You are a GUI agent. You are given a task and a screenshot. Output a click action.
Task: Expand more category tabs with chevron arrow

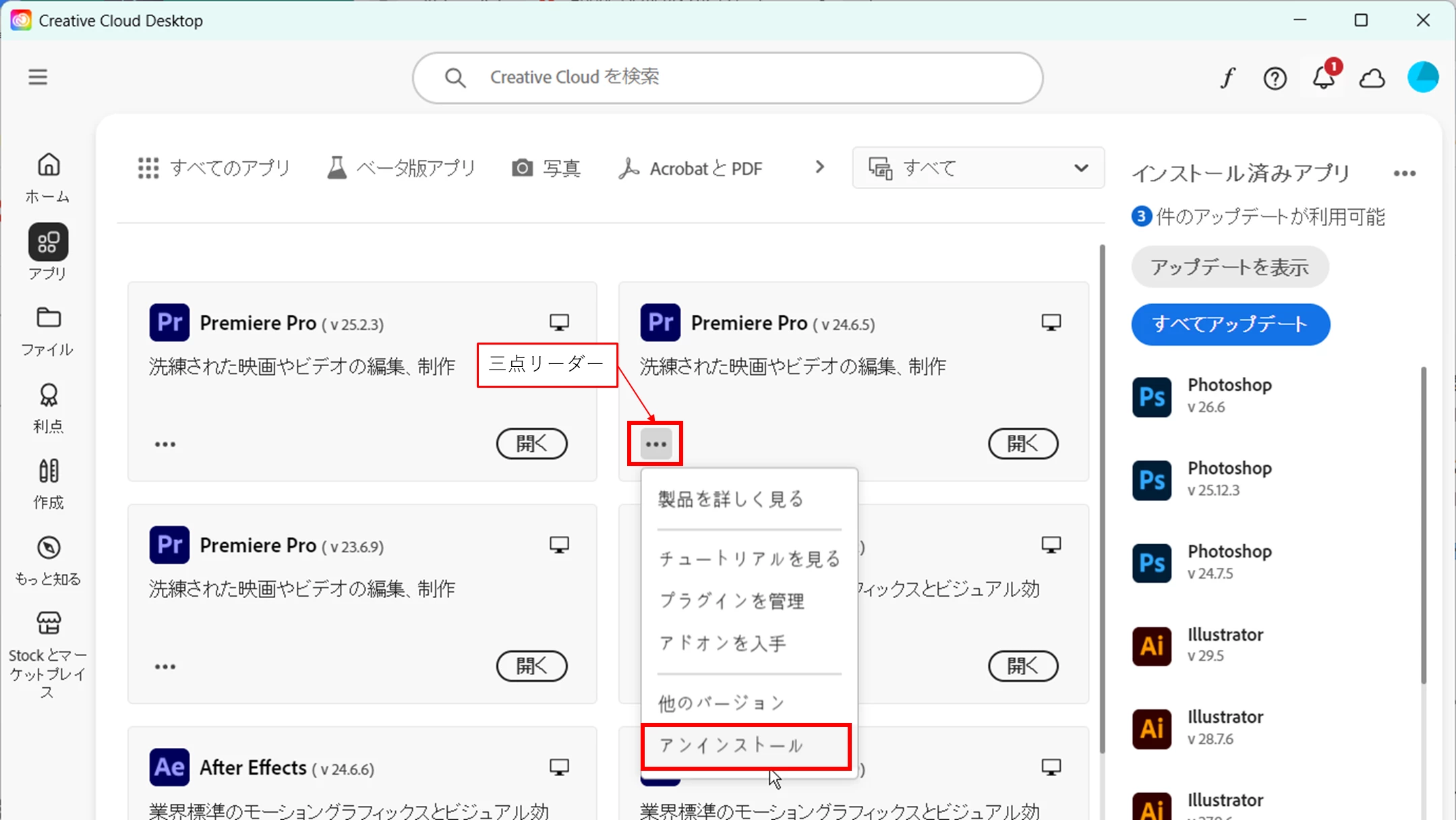pyautogui.click(x=819, y=167)
